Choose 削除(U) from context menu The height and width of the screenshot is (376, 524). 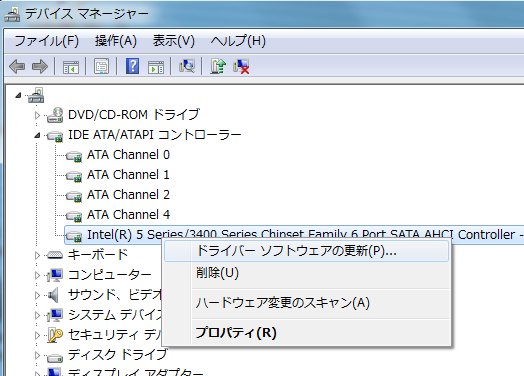pos(306,273)
